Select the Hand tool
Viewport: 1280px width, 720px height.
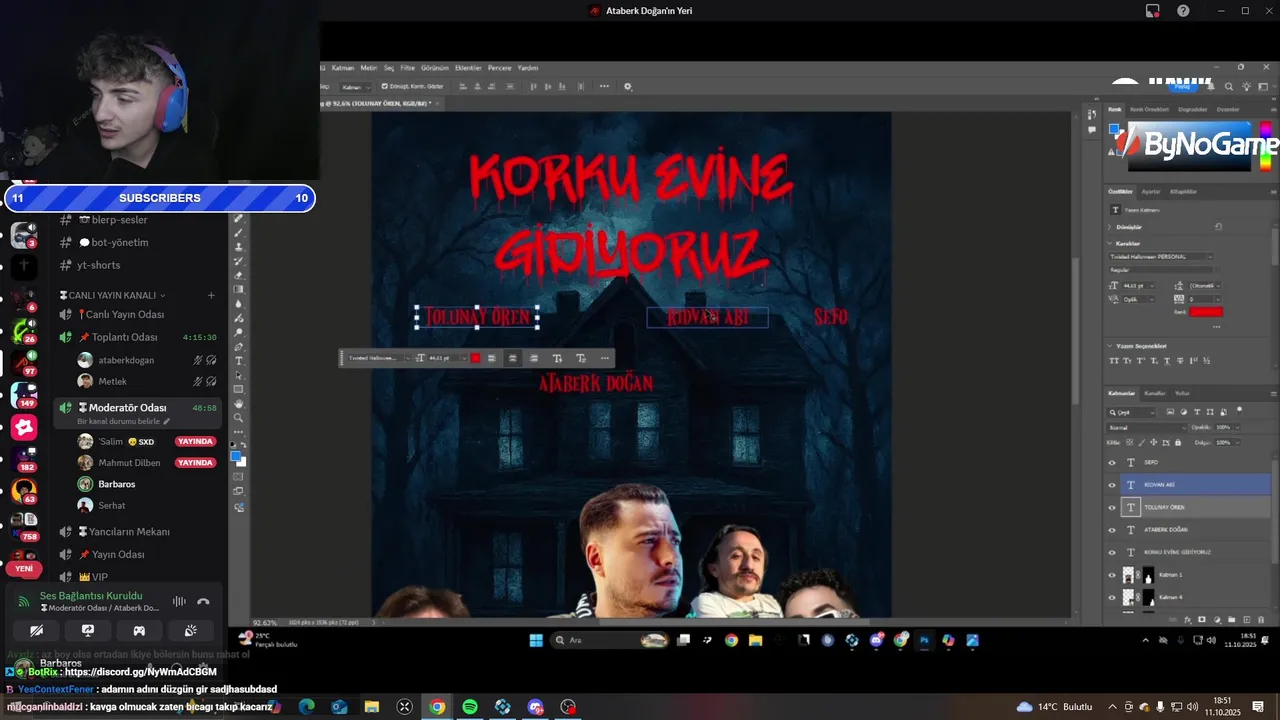pos(238,403)
